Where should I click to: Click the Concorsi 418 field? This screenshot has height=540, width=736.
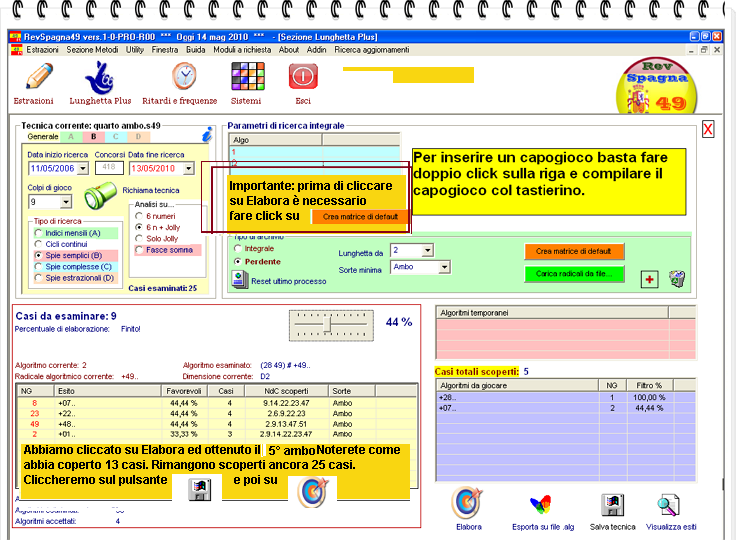click(109, 168)
